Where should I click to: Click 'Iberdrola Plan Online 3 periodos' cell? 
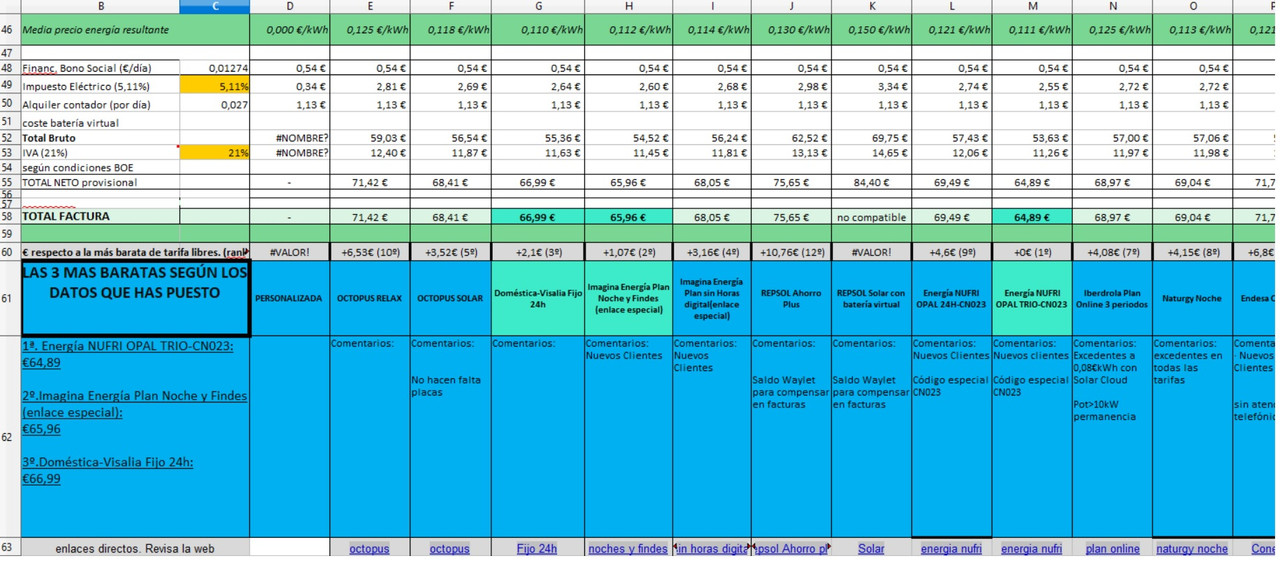pos(1112,299)
